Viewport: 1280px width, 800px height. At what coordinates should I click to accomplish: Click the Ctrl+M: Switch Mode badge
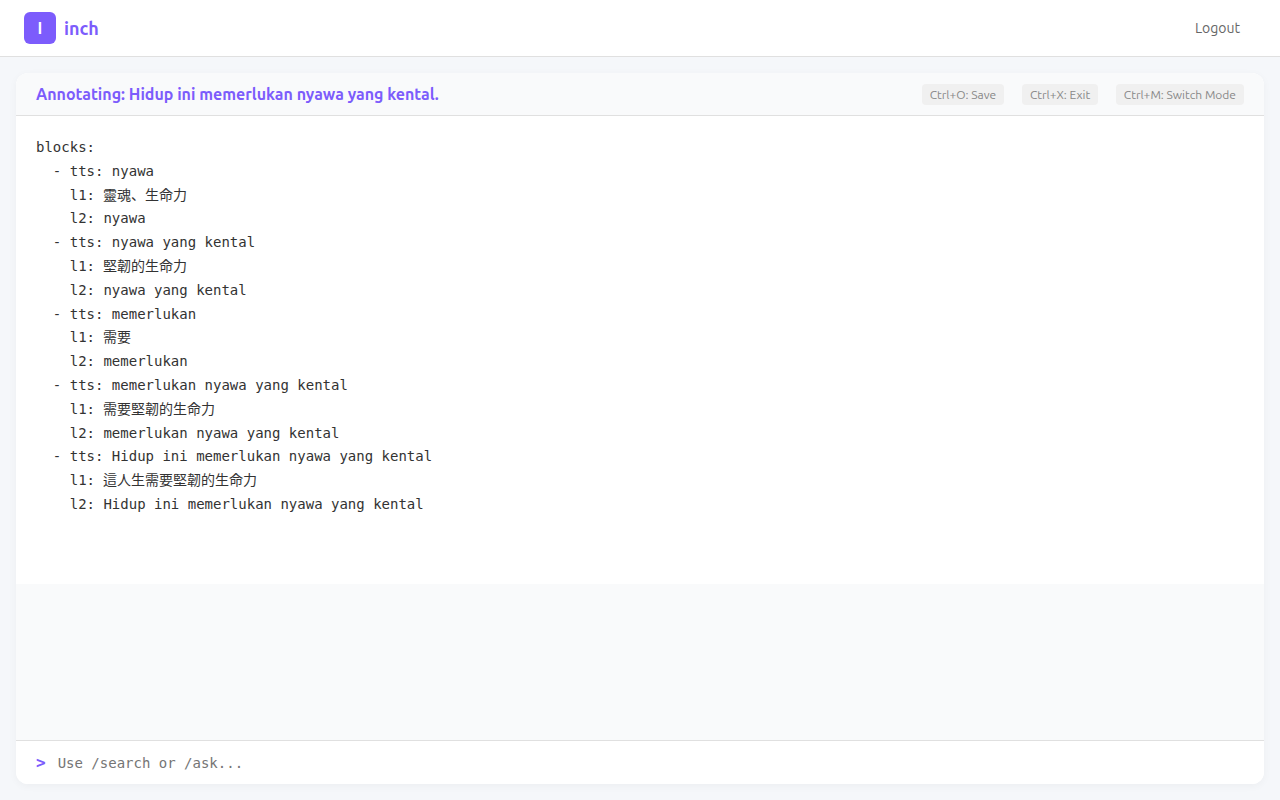point(1180,95)
